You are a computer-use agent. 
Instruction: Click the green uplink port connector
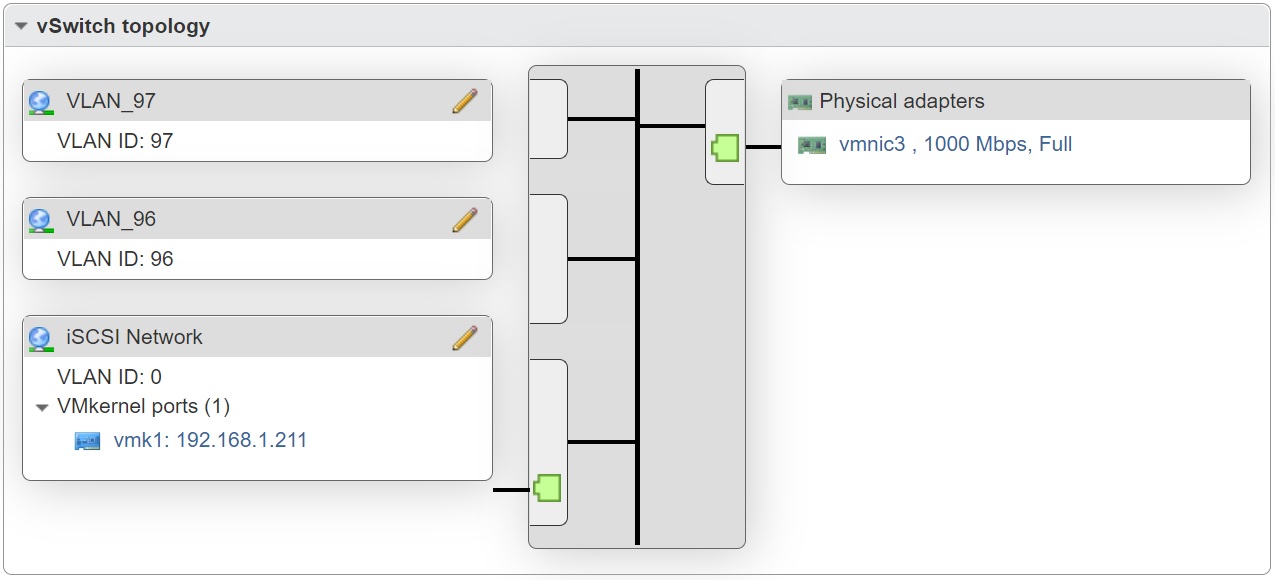pyautogui.click(x=725, y=148)
